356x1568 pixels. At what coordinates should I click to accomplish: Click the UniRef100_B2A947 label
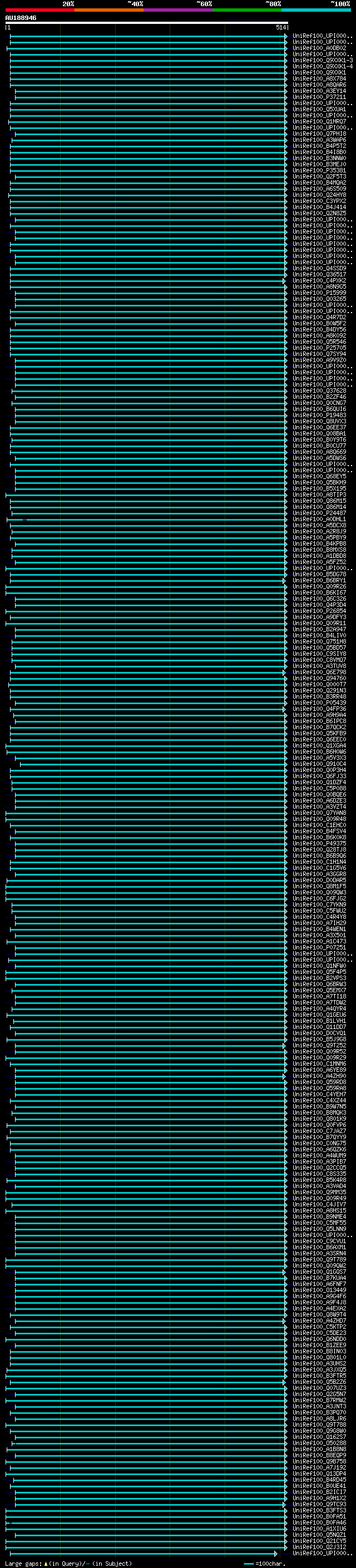coord(319,630)
